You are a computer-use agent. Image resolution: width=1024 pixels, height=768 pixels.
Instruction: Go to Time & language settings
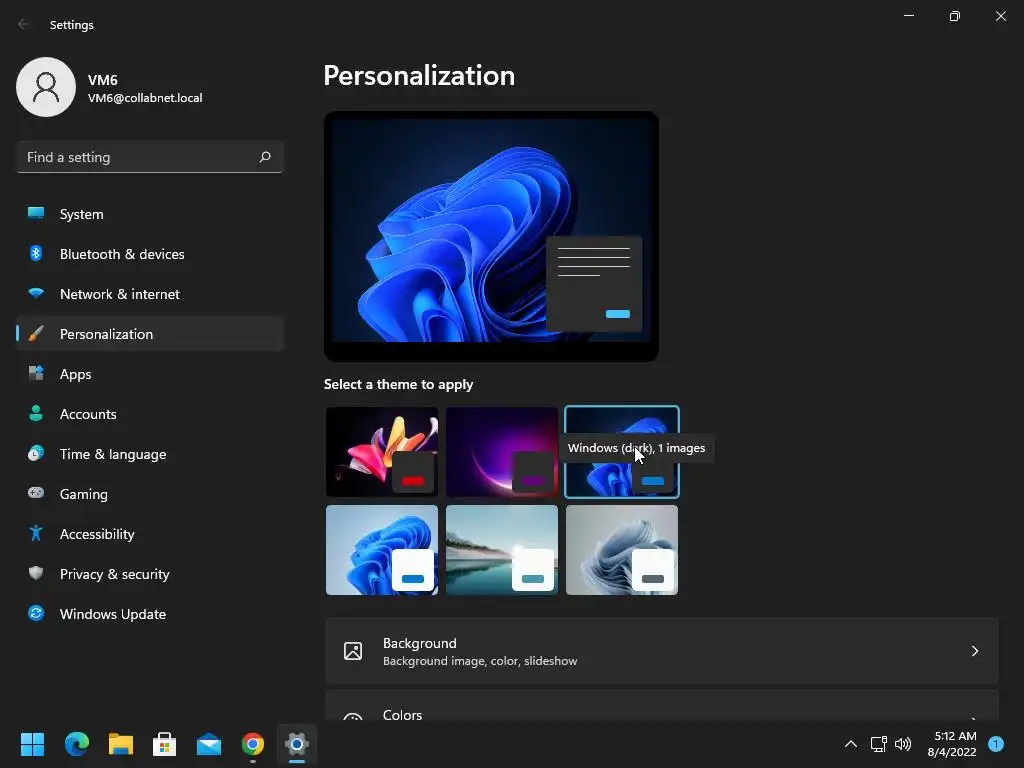pyautogui.click(x=150, y=454)
